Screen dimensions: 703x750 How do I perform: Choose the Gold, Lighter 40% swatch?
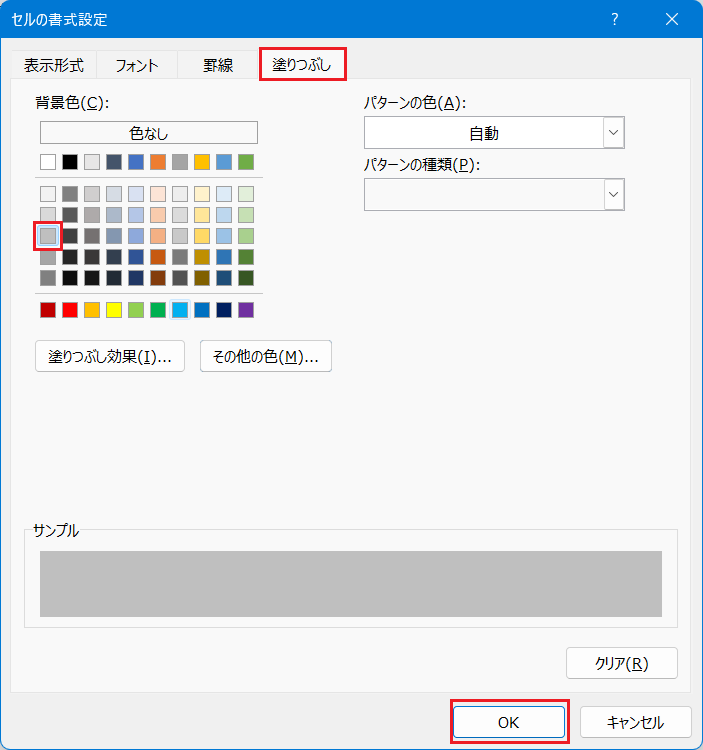coord(202,236)
